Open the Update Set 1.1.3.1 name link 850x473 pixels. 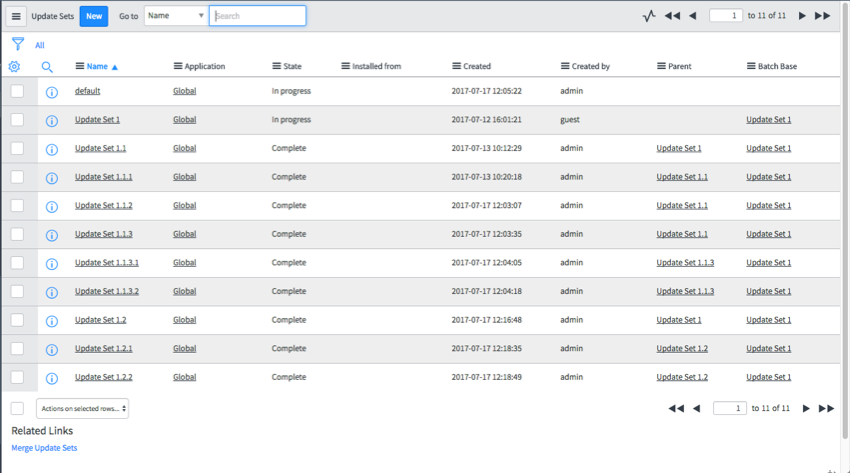(x=107, y=263)
